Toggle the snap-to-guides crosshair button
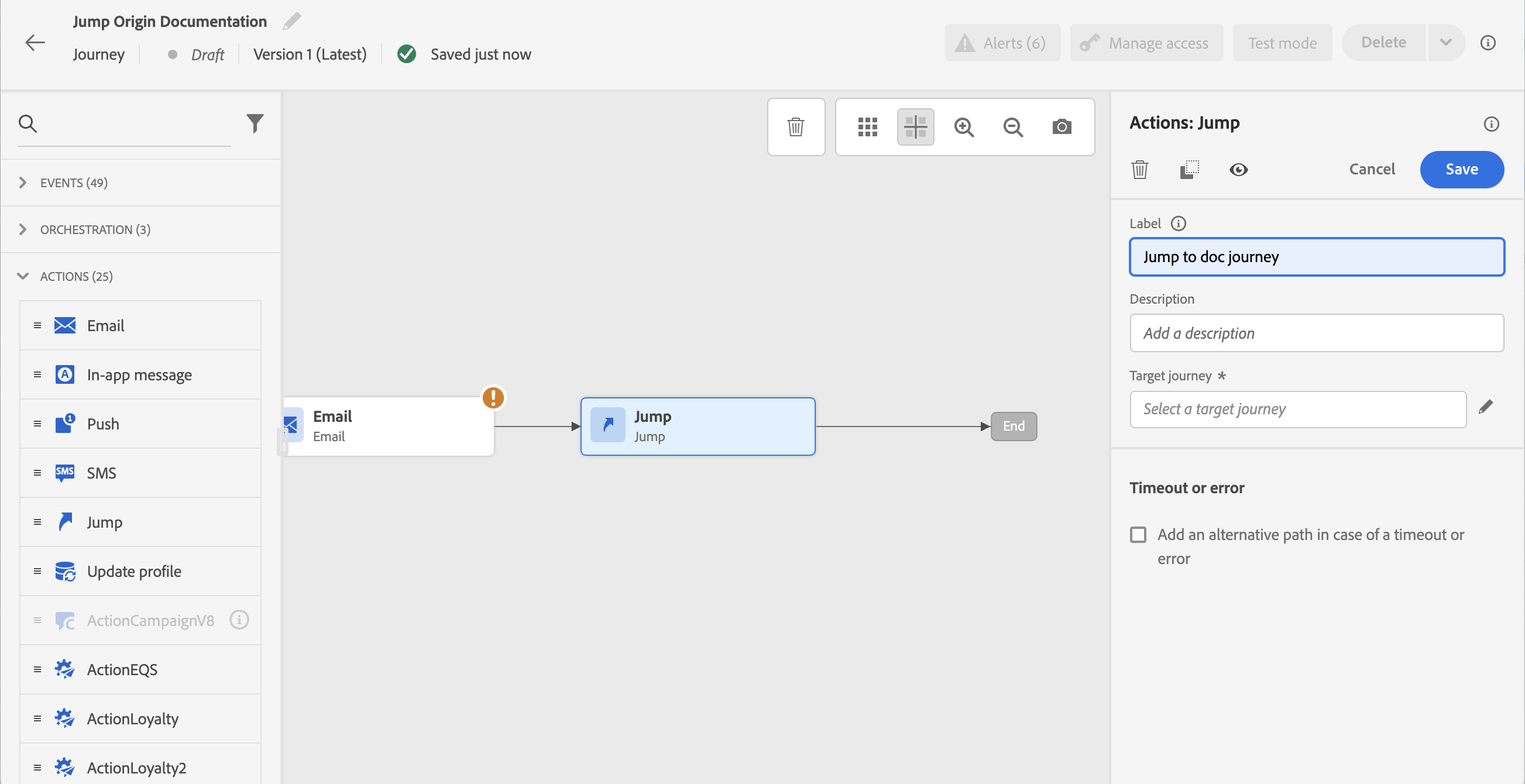 coord(915,126)
